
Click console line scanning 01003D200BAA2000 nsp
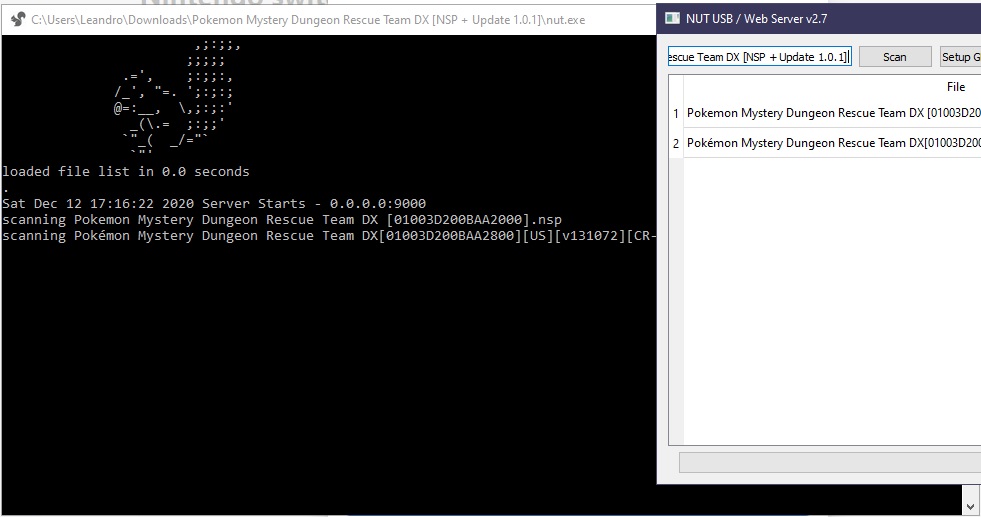(x=282, y=220)
